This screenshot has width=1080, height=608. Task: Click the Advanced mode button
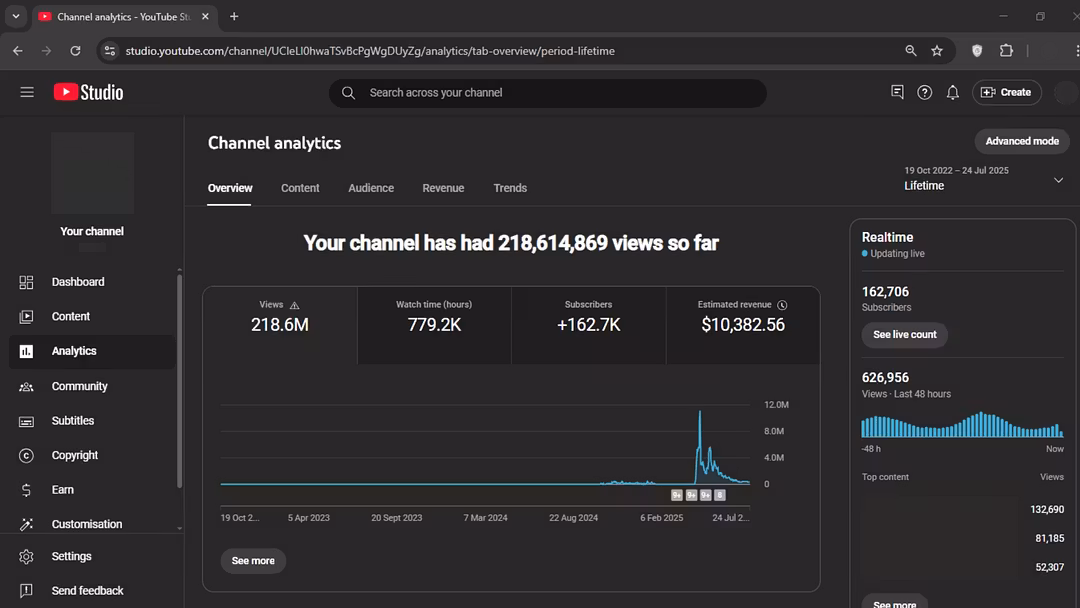point(1021,141)
